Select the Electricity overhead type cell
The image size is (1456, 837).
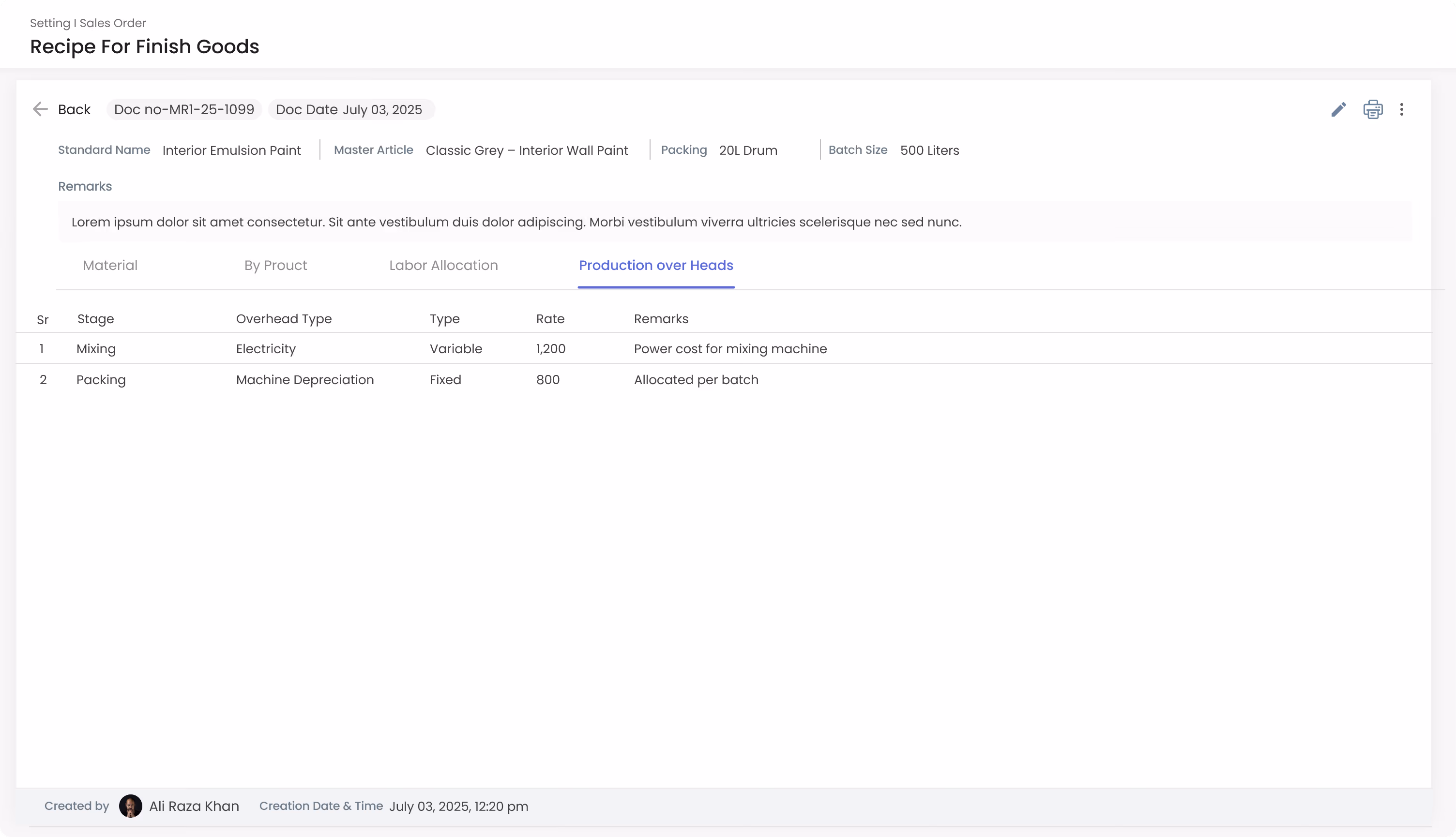266,349
